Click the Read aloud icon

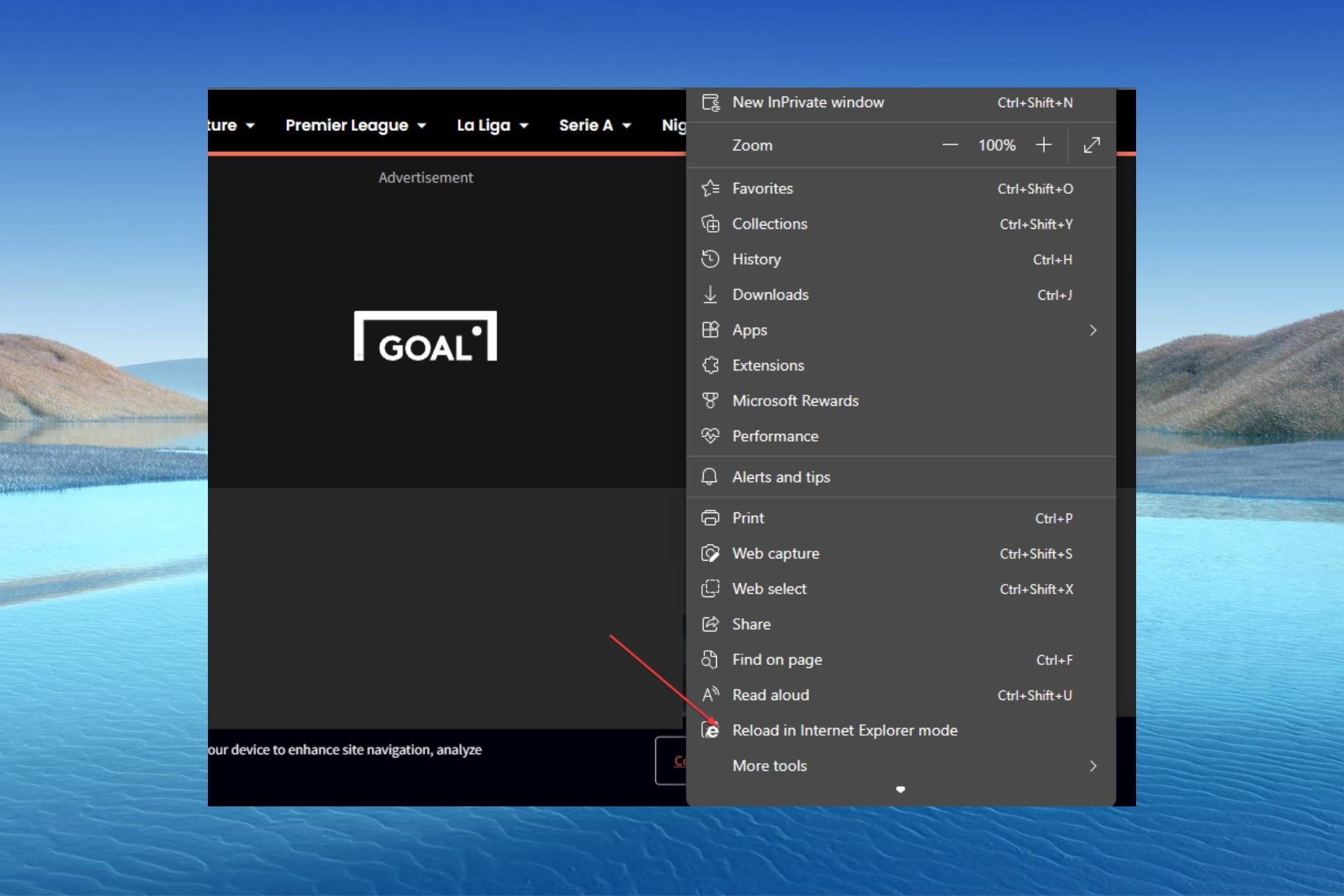pyautogui.click(x=710, y=695)
